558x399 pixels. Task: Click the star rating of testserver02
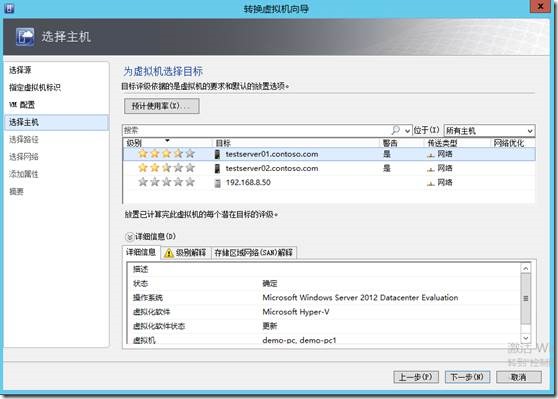[167, 168]
